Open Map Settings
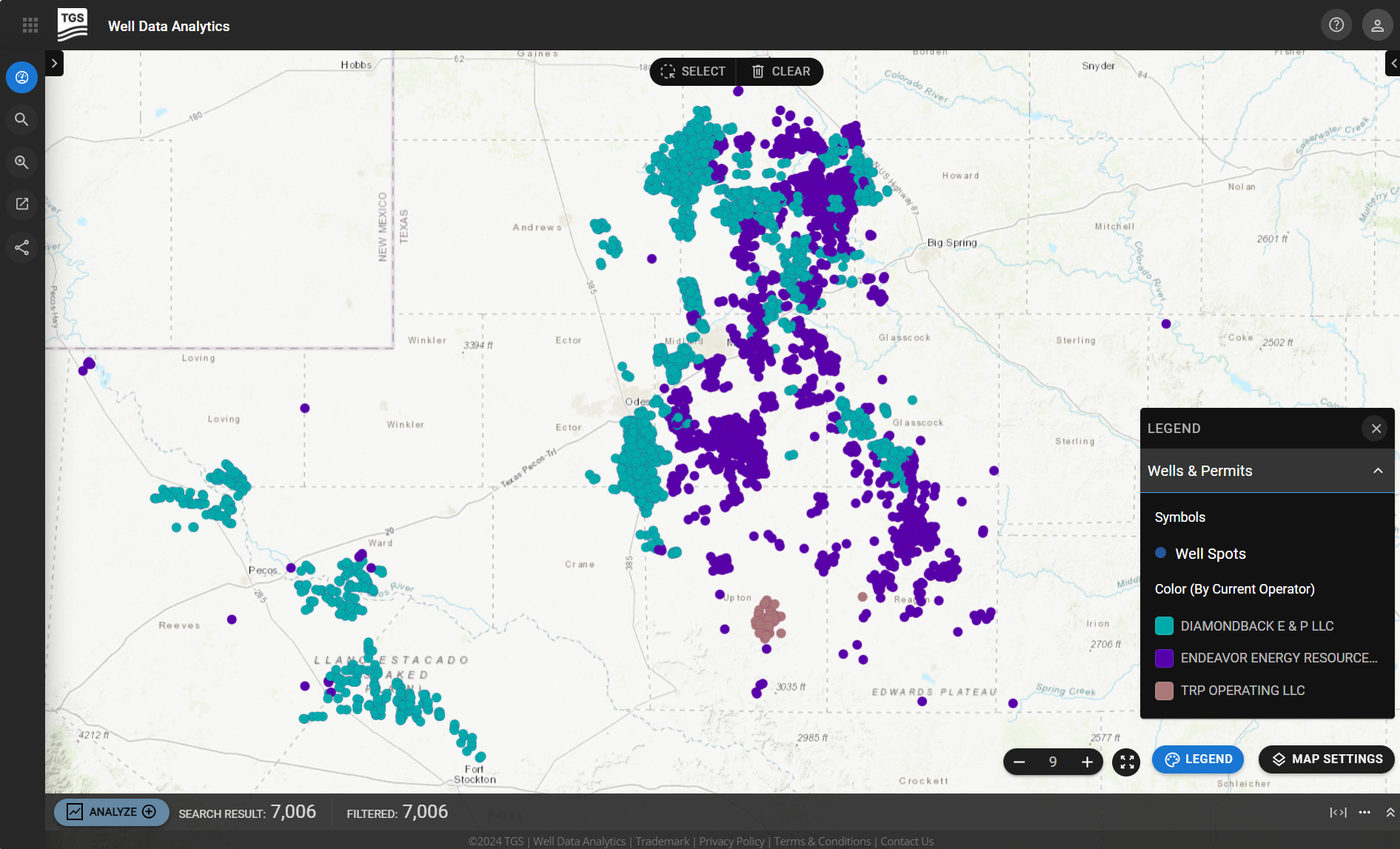This screenshot has width=1400, height=849. (1325, 759)
